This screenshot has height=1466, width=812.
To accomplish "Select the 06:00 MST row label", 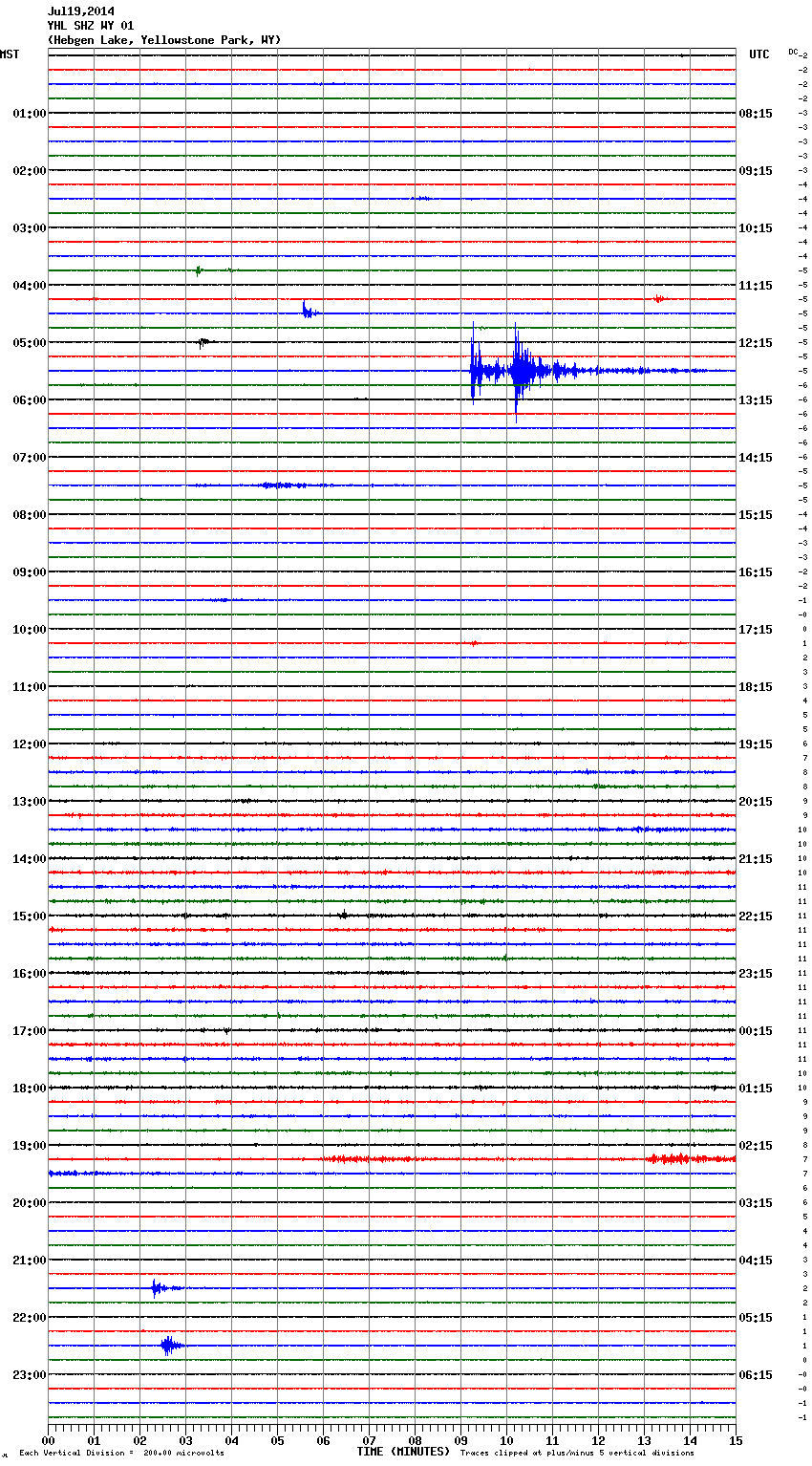I will point(29,399).
